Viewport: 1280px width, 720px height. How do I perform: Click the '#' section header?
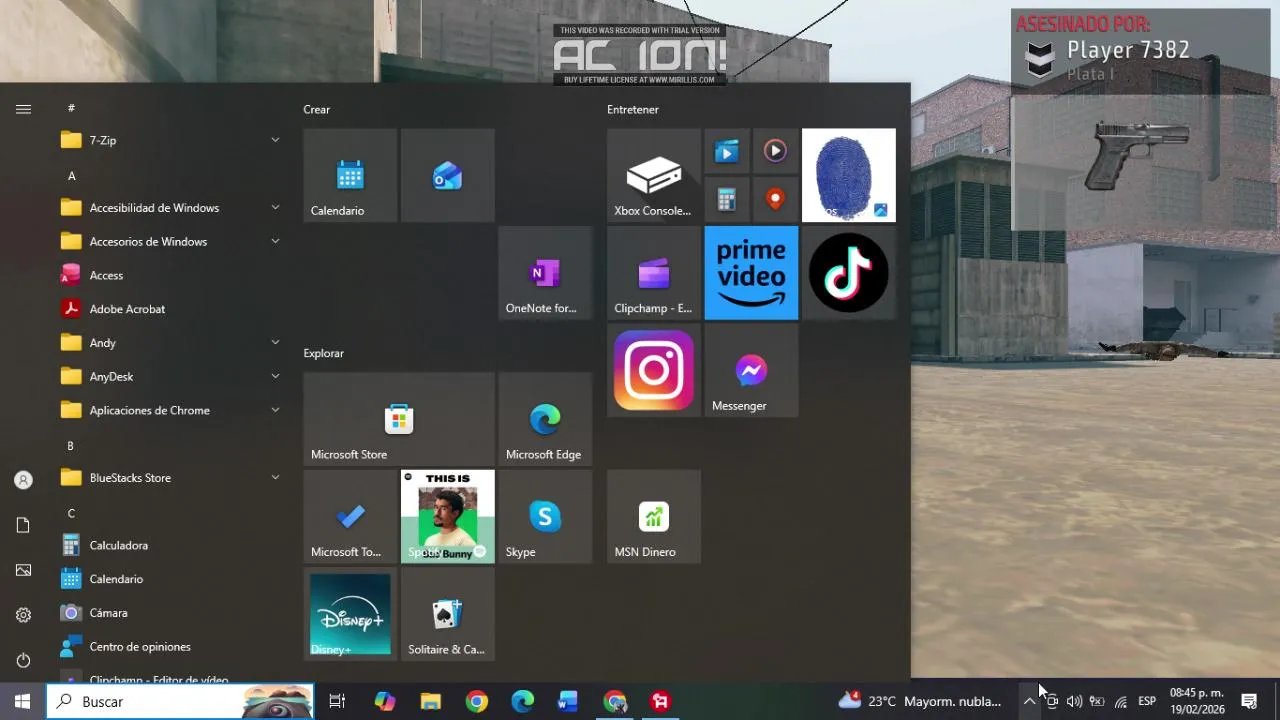(x=71, y=108)
